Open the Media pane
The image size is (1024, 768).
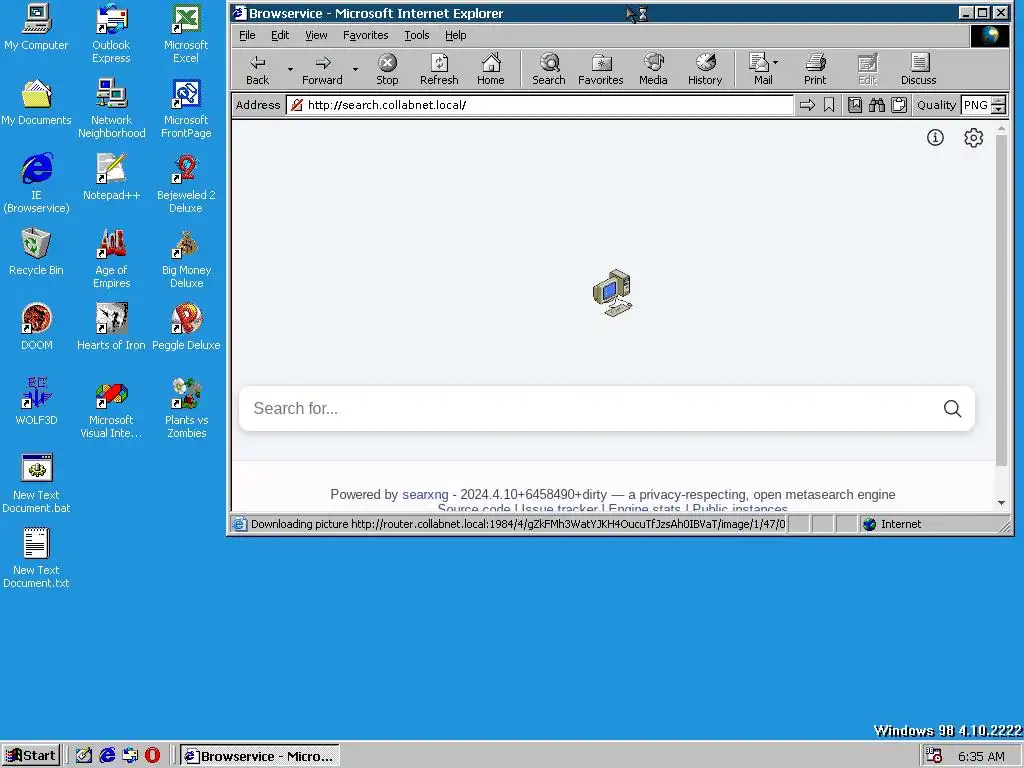click(653, 69)
